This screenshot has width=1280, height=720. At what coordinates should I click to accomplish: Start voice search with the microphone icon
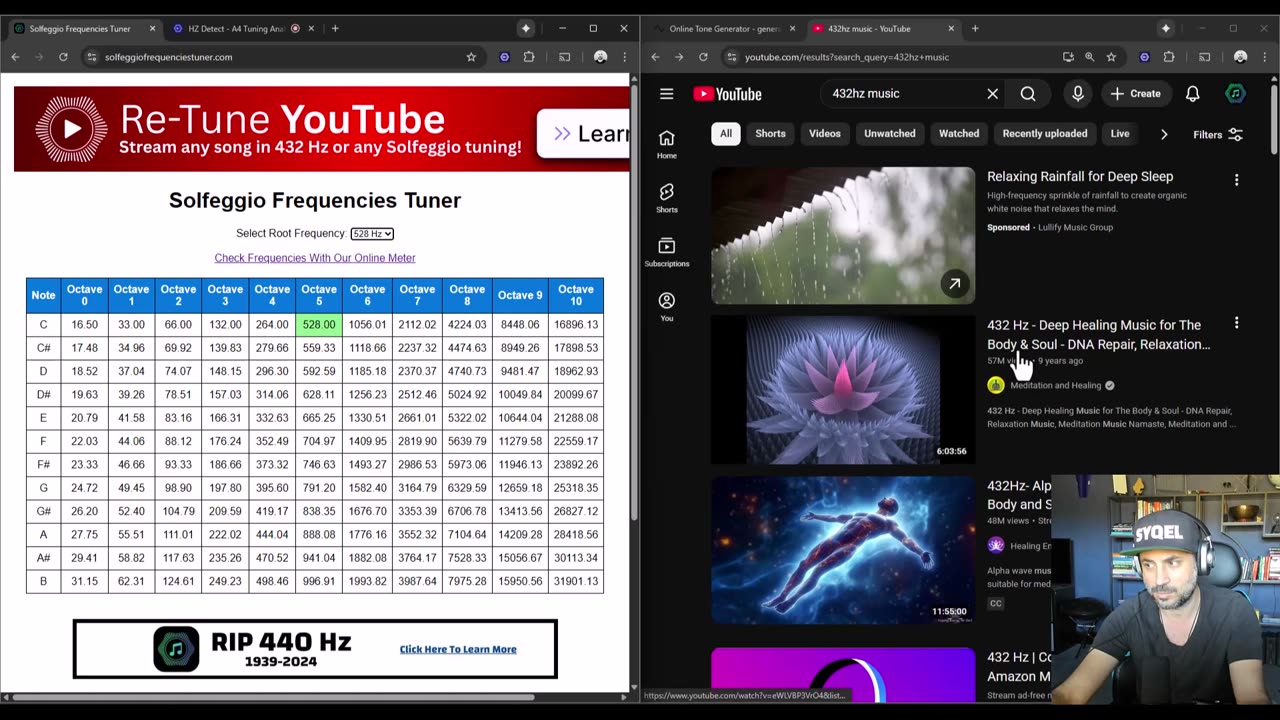[x=1078, y=94]
